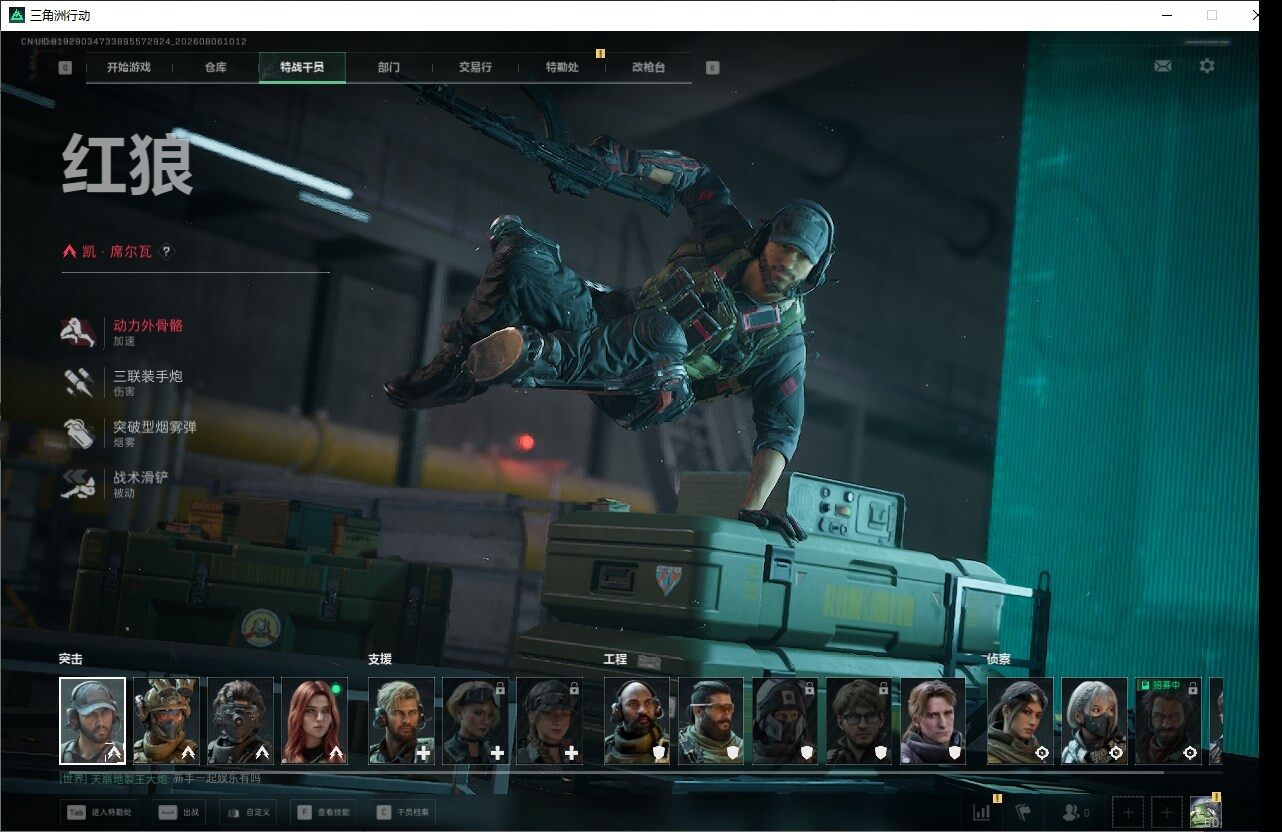Click the E key hint after 改枪台

click(x=712, y=68)
